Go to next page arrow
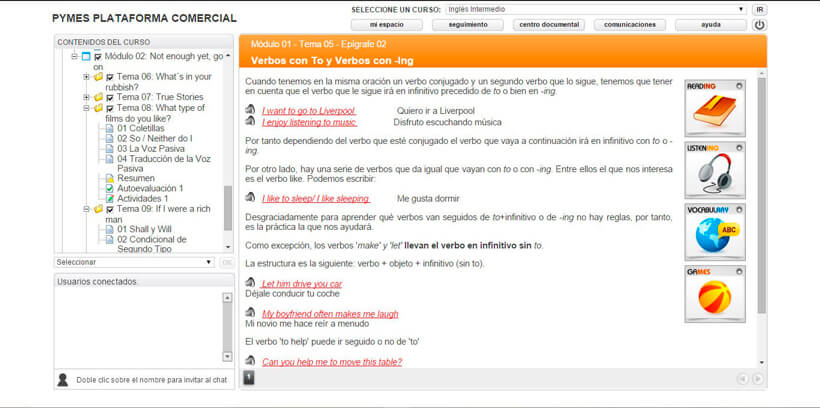The height and width of the screenshot is (408, 820). point(757,379)
